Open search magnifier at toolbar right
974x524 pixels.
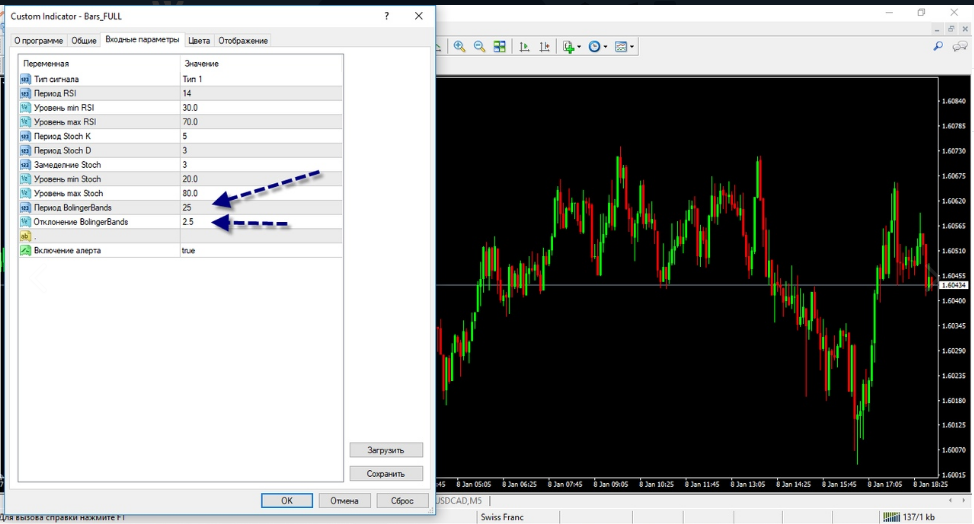[x=938, y=47]
